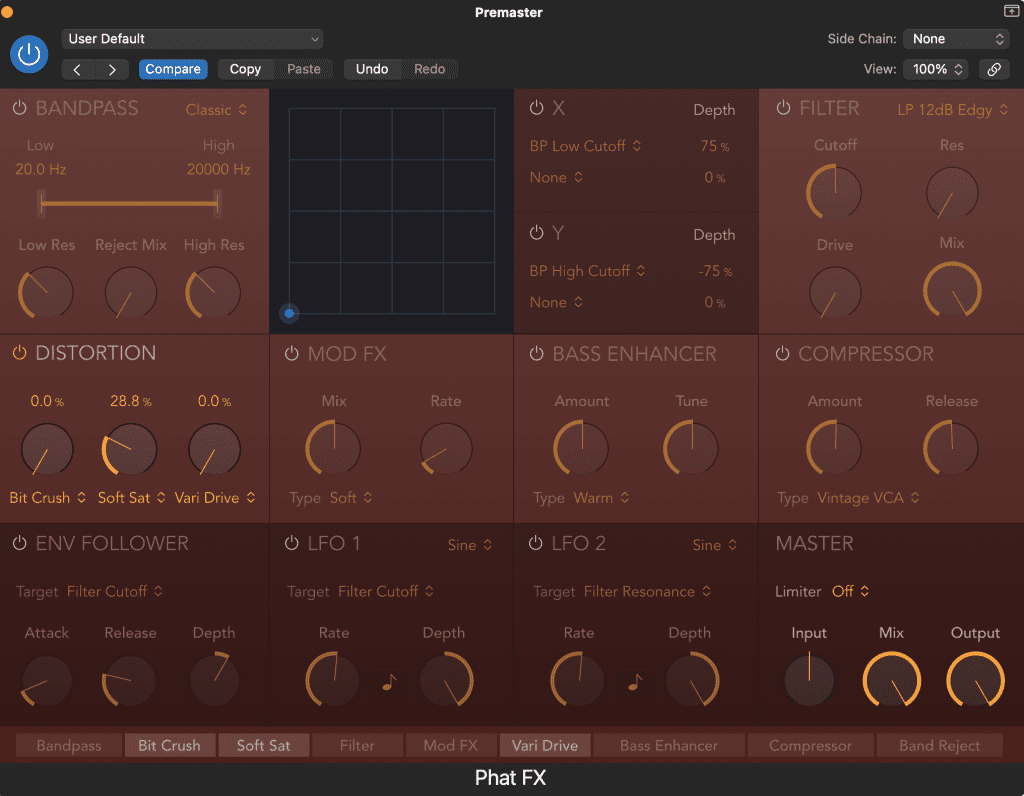The width and height of the screenshot is (1024, 796).
Task: Click the Master Input knob
Action: 808,680
